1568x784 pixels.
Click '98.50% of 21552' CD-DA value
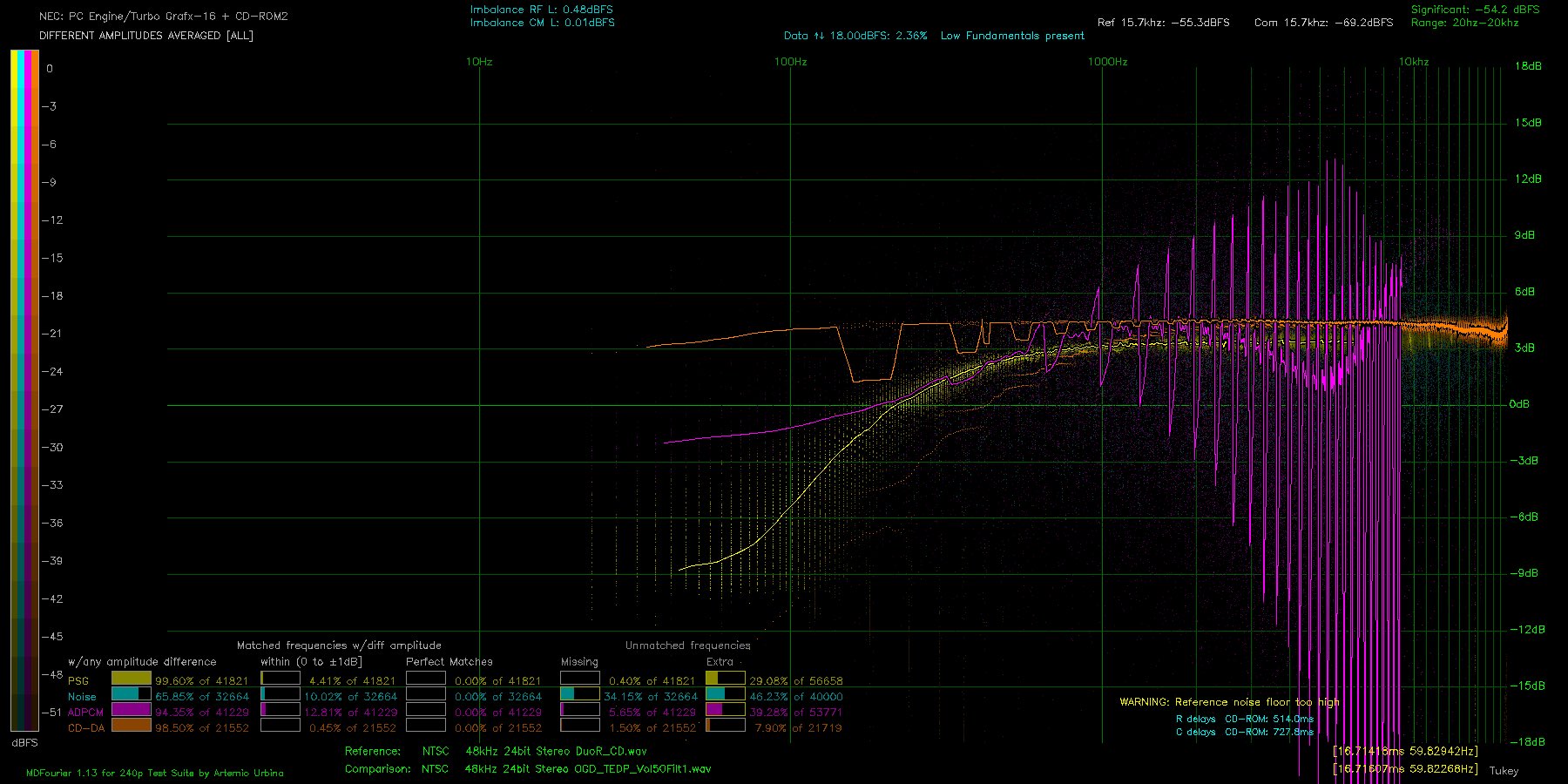tap(202, 728)
